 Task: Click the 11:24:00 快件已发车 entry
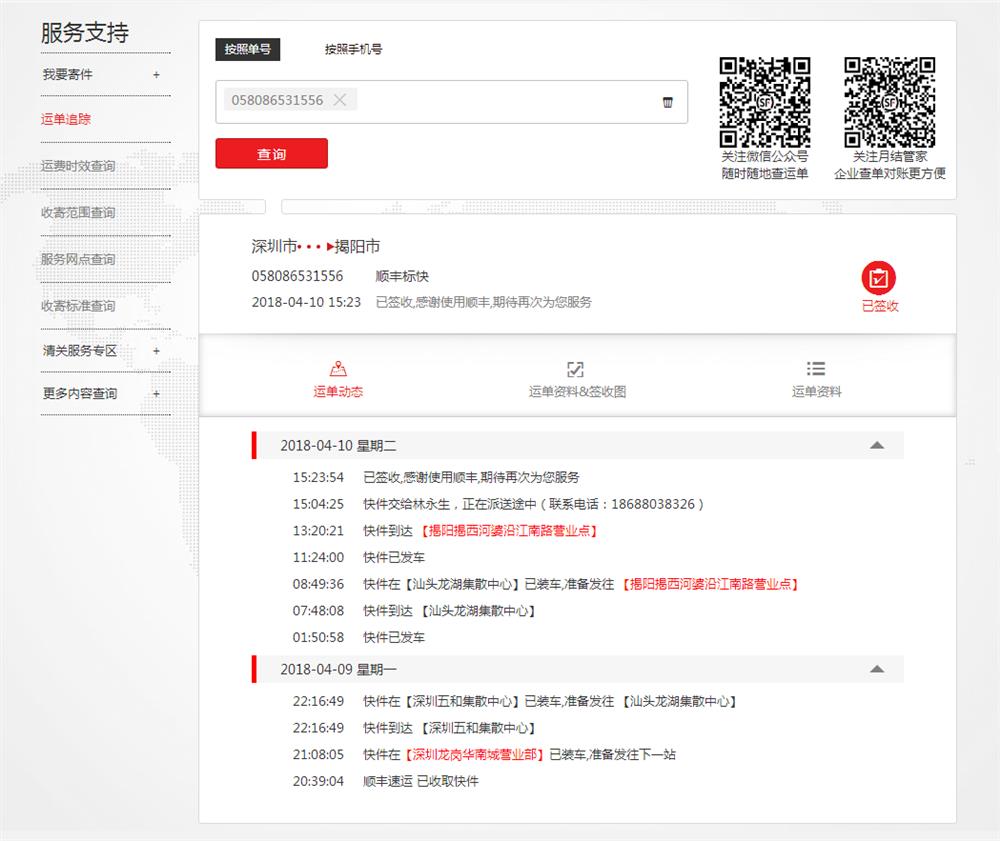point(358,557)
